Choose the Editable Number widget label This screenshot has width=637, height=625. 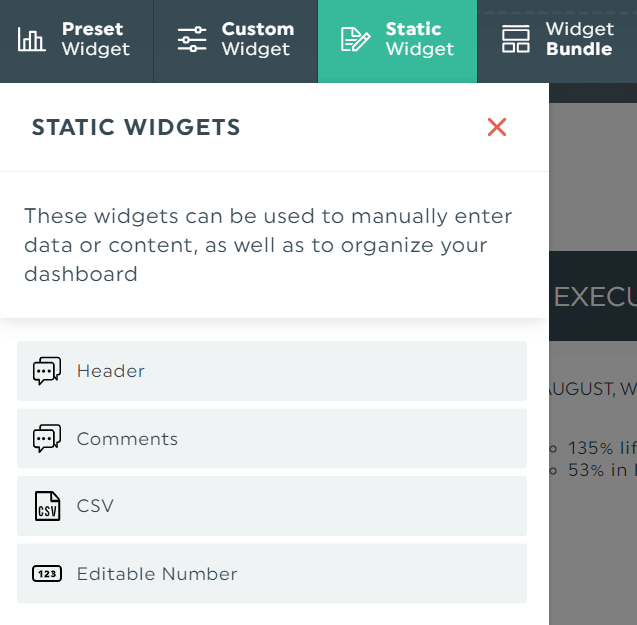(157, 574)
